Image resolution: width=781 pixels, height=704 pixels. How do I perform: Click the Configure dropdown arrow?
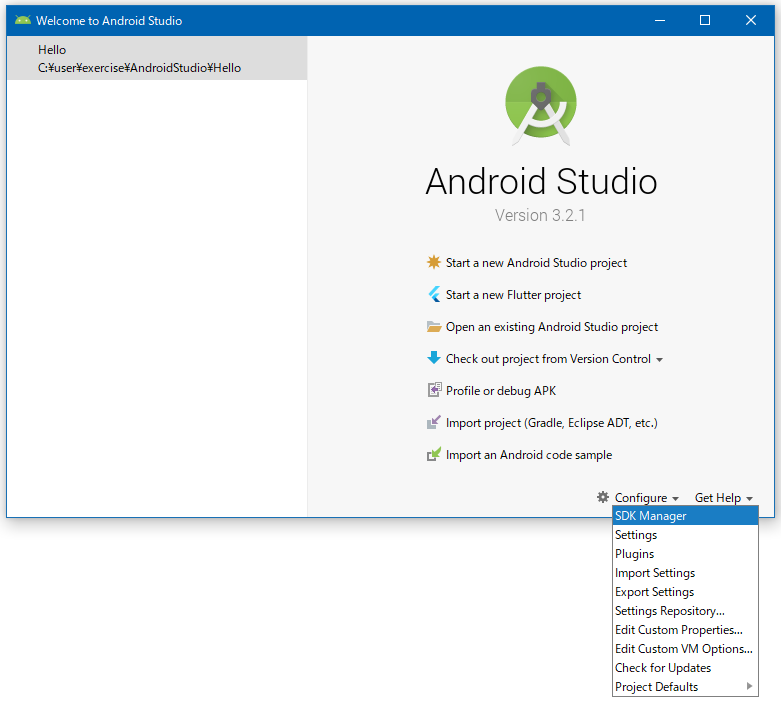tap(675, 499)
